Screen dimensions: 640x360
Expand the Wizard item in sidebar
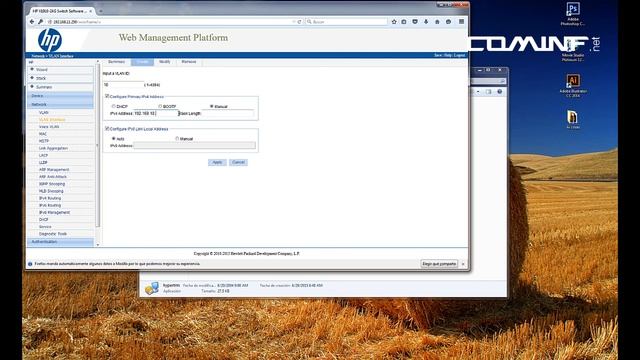(x=60, y=70)
